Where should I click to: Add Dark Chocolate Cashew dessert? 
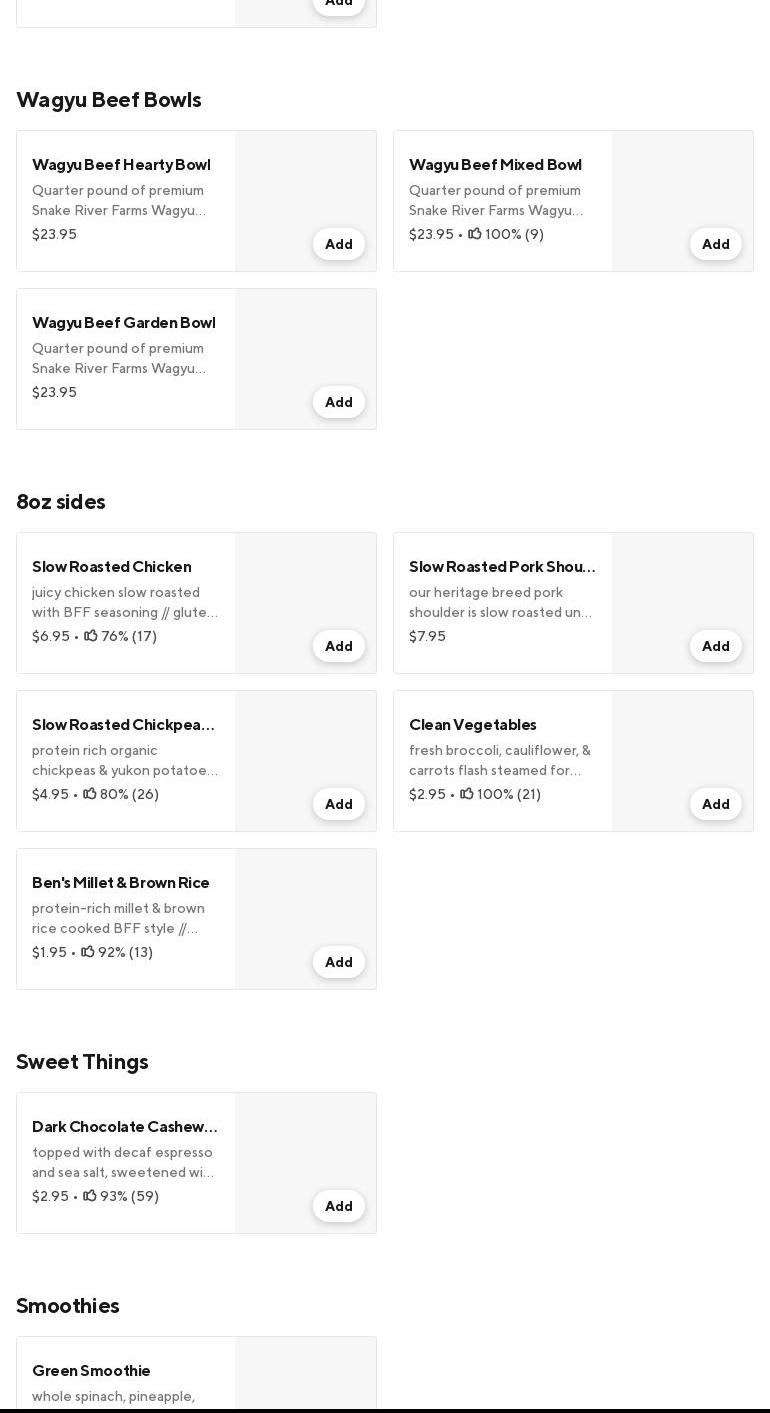pos(338,1206)
